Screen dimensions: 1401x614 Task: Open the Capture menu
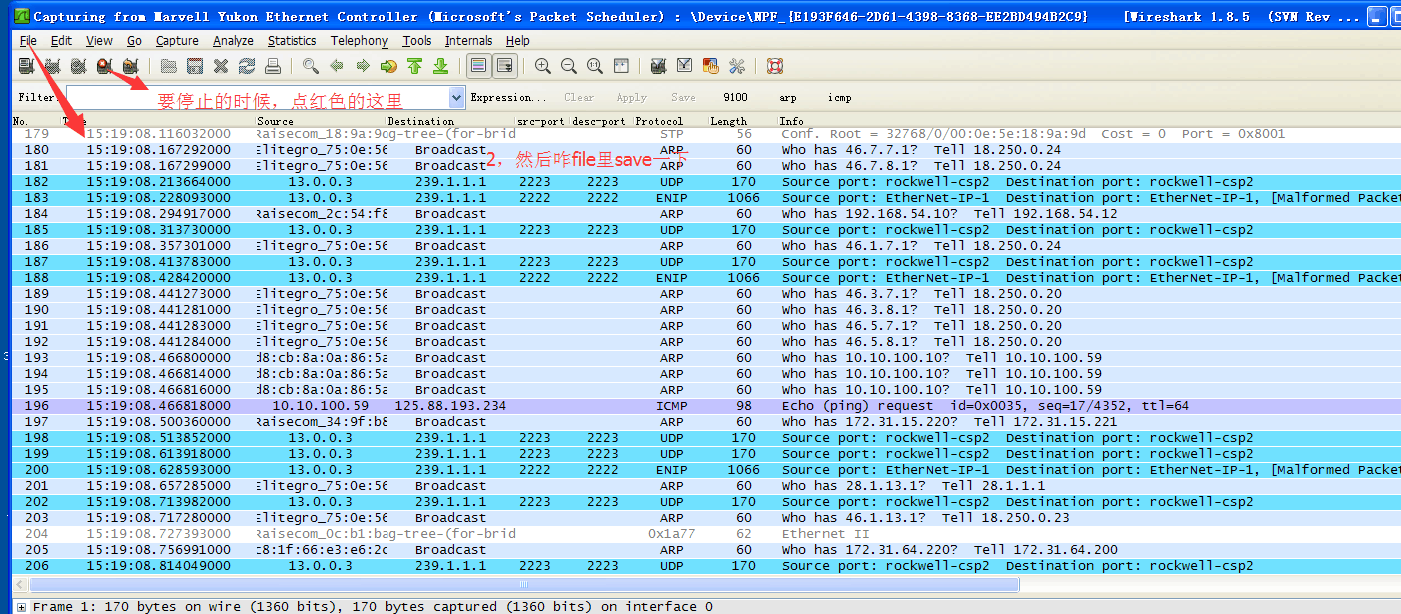177,41
